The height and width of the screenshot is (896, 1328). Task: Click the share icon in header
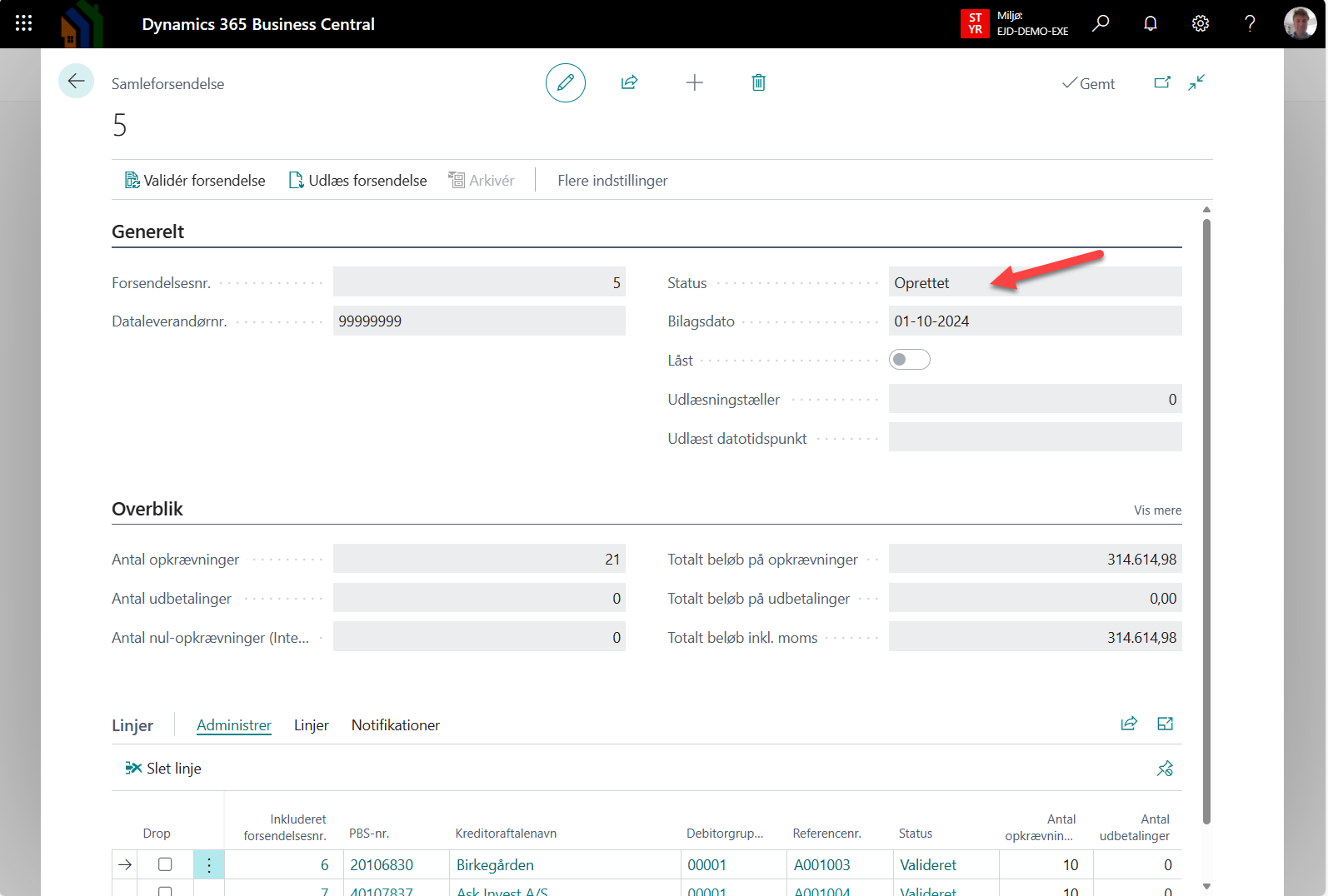[629, 82]
